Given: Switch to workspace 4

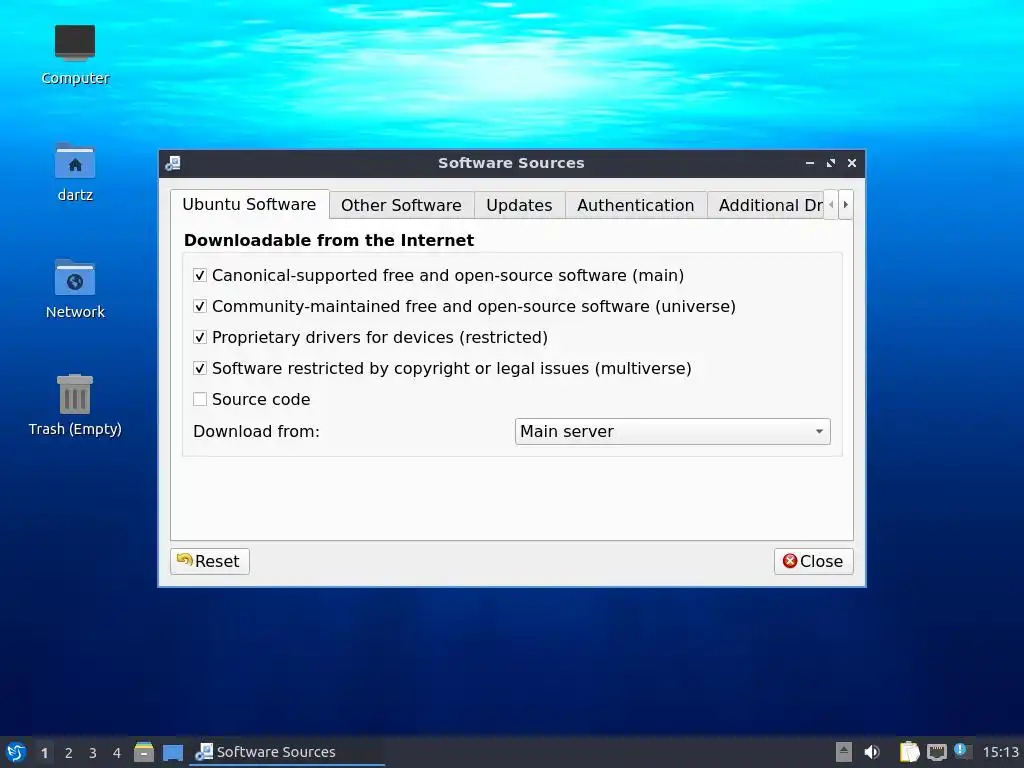Looking at the screenshot, I should coord(117,753).
